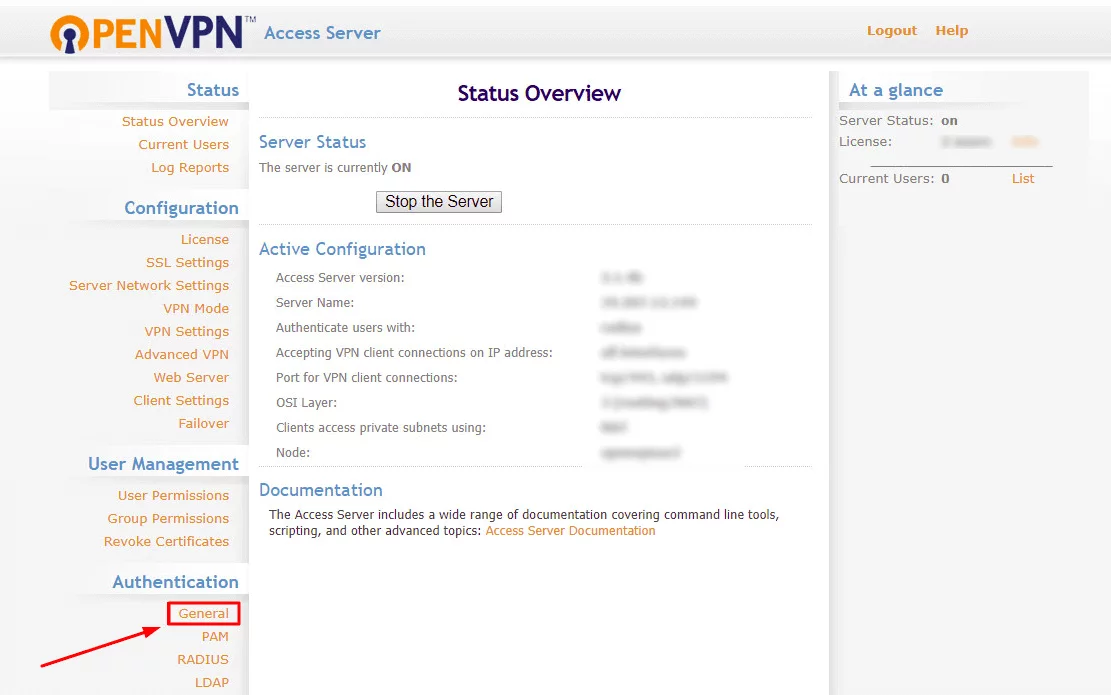Open General authentication settings
The height and width of the screenshot is (695, 1111).
tap(203, 614)
